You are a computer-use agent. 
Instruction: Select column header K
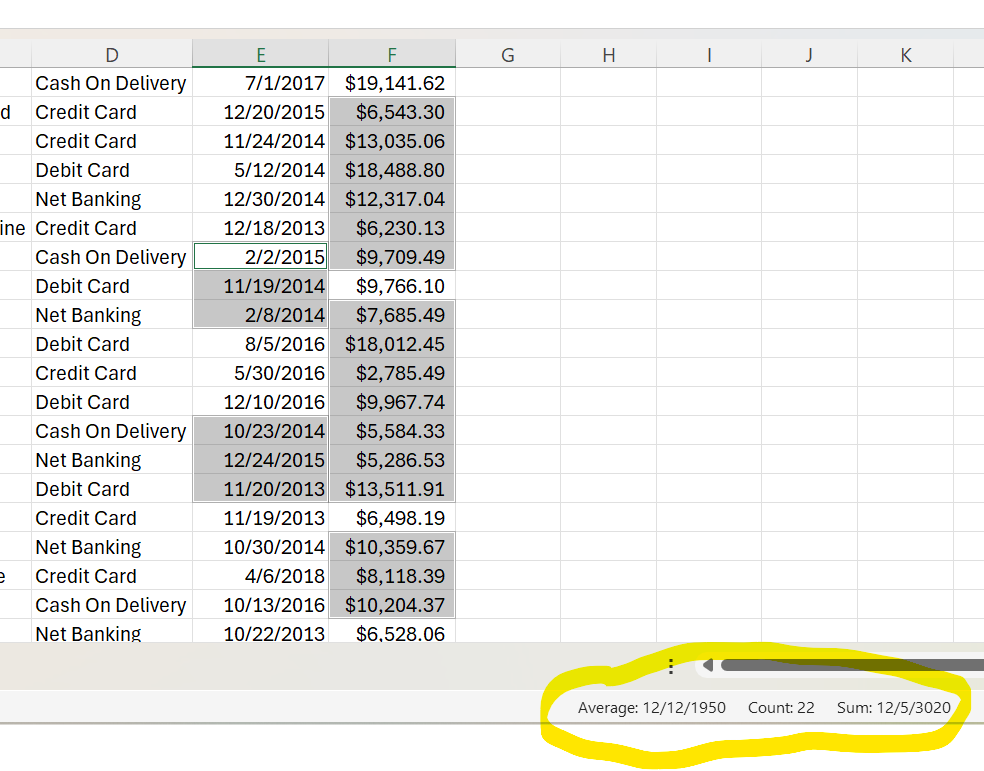[905, 55]
